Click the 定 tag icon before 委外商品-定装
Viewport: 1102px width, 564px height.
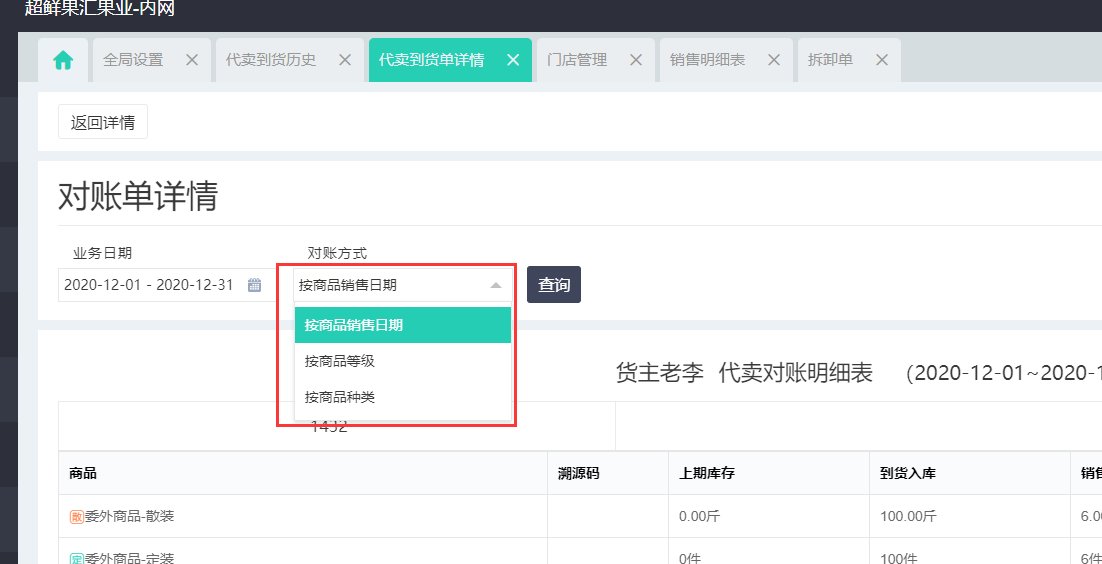(77, 559)
